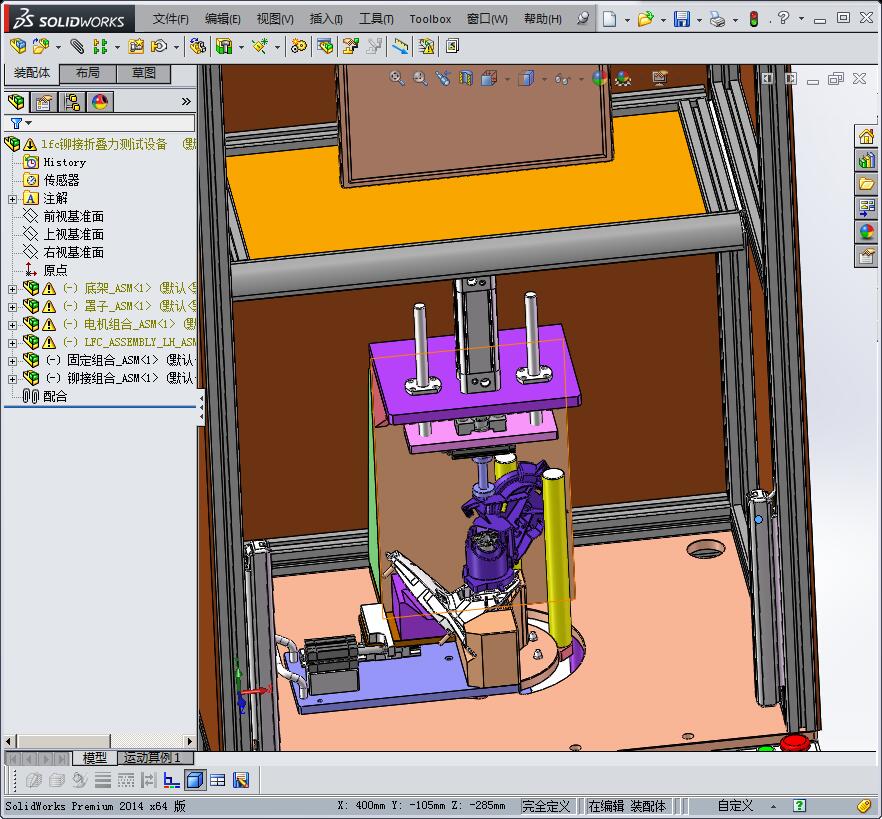Screen dimensions: 882x819
Task: Click the paperclip Mate icon in the assembly toolbar
Action: [x=77, y=46]
